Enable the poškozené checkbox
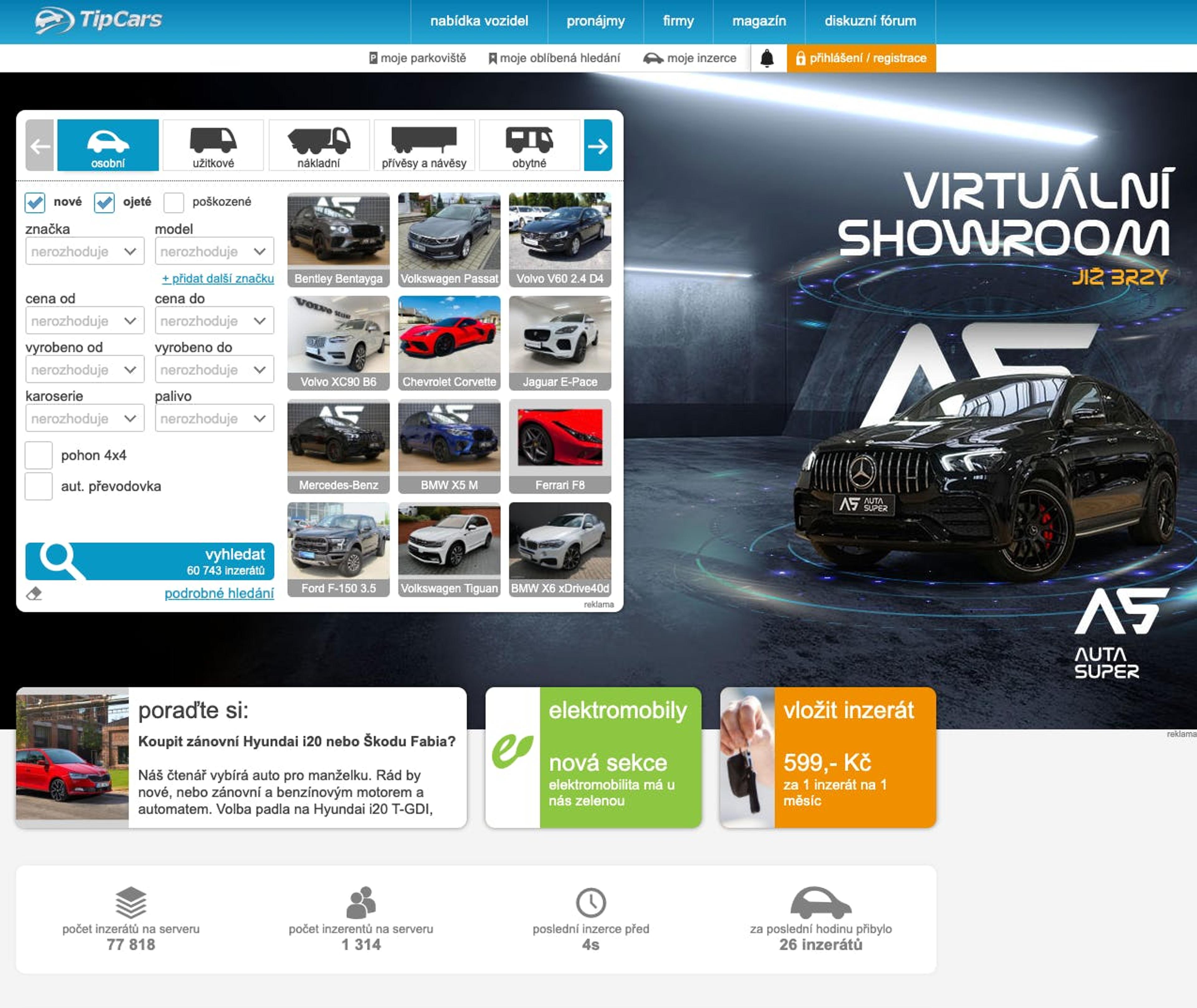 pos(174,202)
